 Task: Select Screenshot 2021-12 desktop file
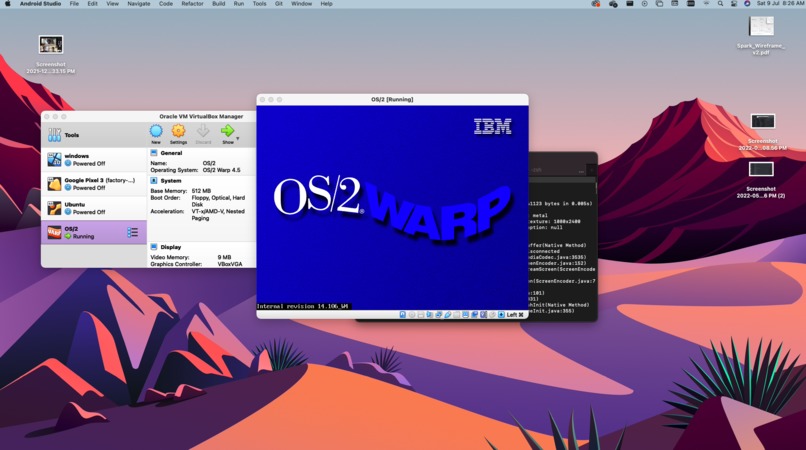[x=50, y=54]
